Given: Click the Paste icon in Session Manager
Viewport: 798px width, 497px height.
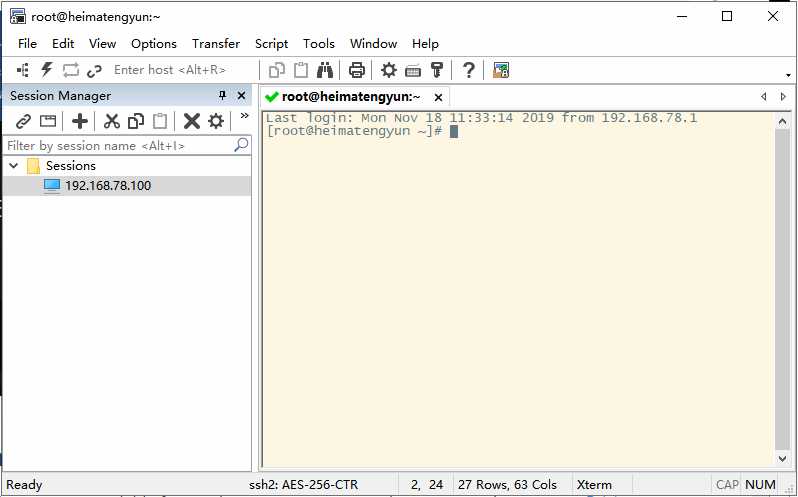Looking at the screenshot, I should 160,121.
